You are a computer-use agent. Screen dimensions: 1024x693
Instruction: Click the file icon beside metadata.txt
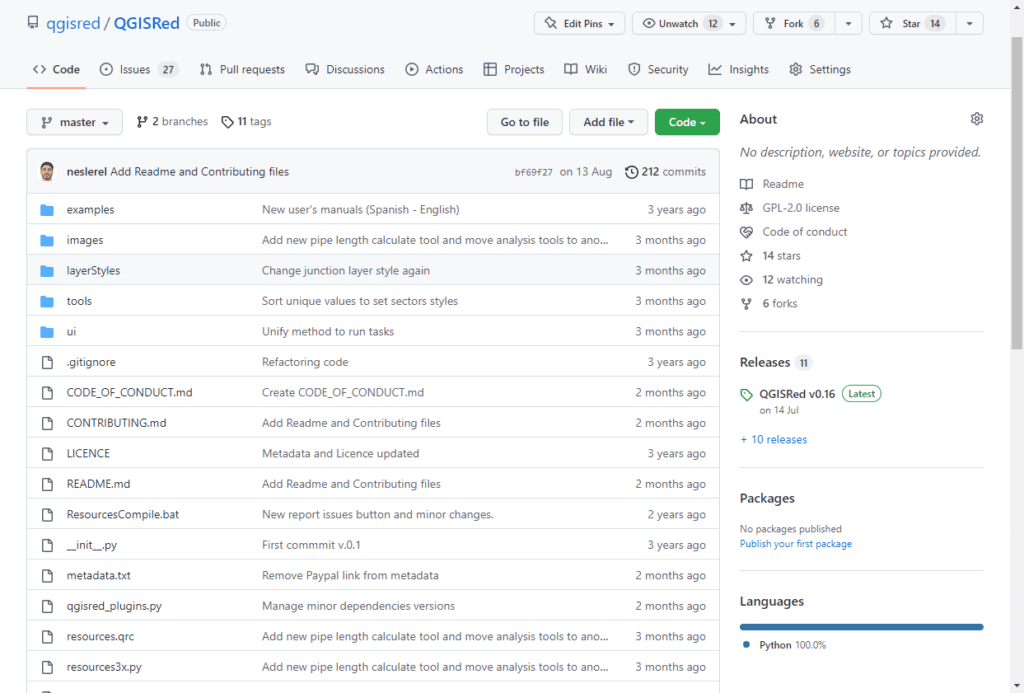47,576
